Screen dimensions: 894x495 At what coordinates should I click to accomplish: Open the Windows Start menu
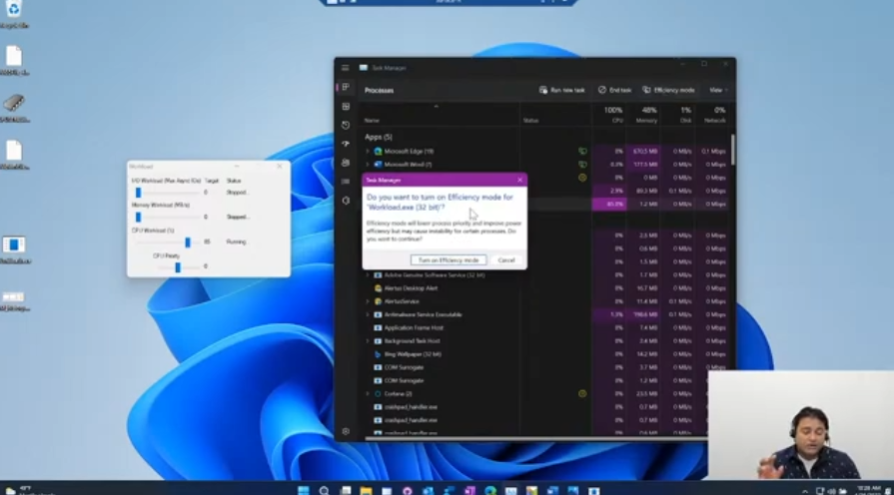[303, 490]
